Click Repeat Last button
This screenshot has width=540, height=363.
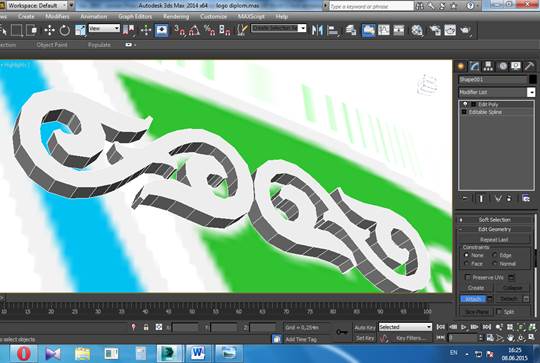click(494, 239)
